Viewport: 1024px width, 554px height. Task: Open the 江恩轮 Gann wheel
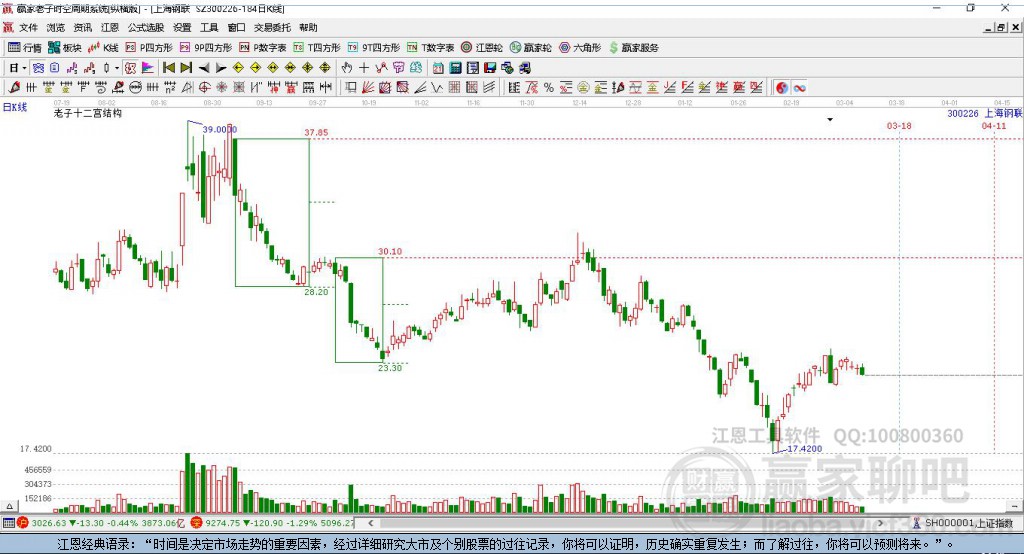click(482, 48)
